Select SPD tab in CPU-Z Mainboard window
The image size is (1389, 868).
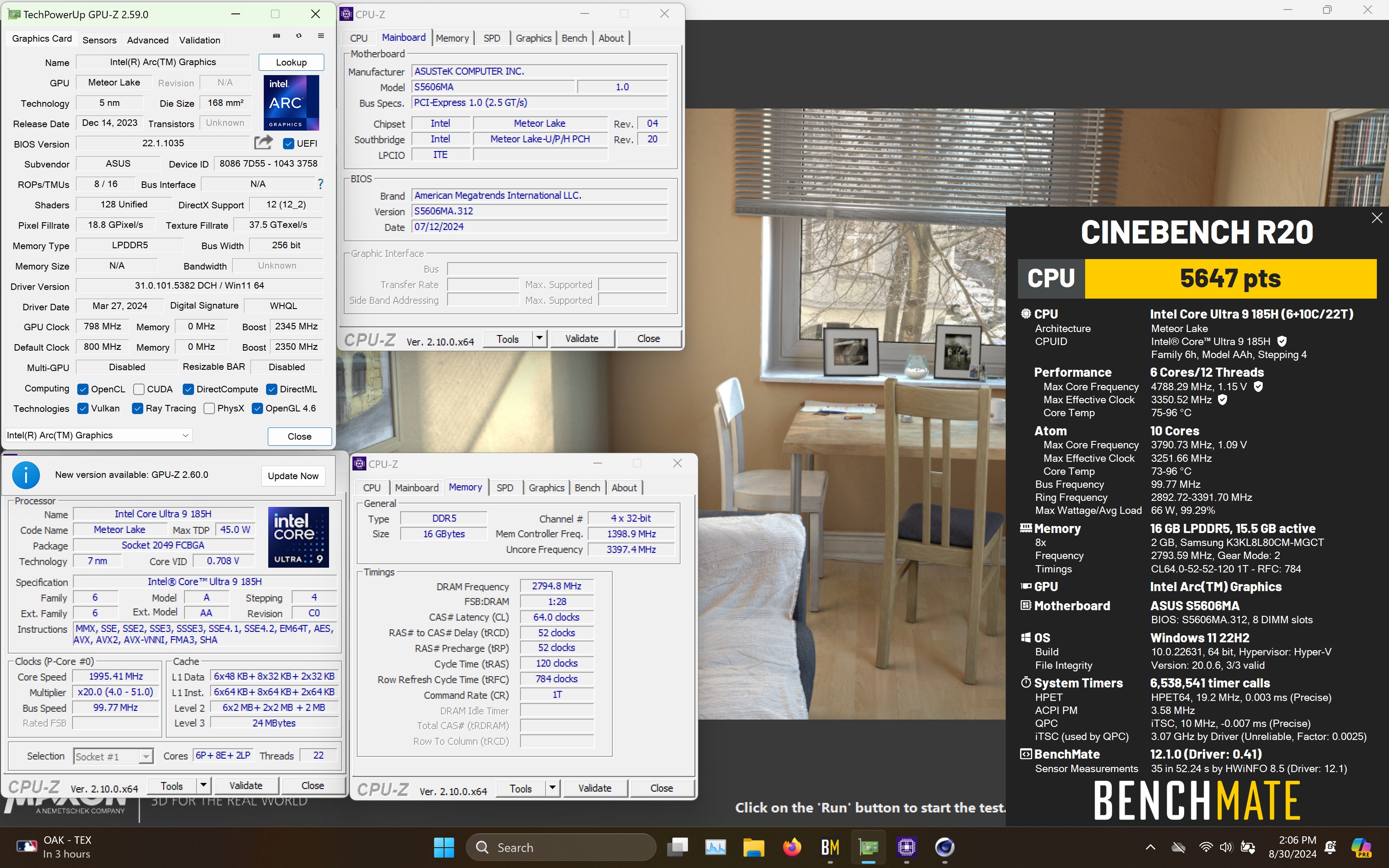492,38
